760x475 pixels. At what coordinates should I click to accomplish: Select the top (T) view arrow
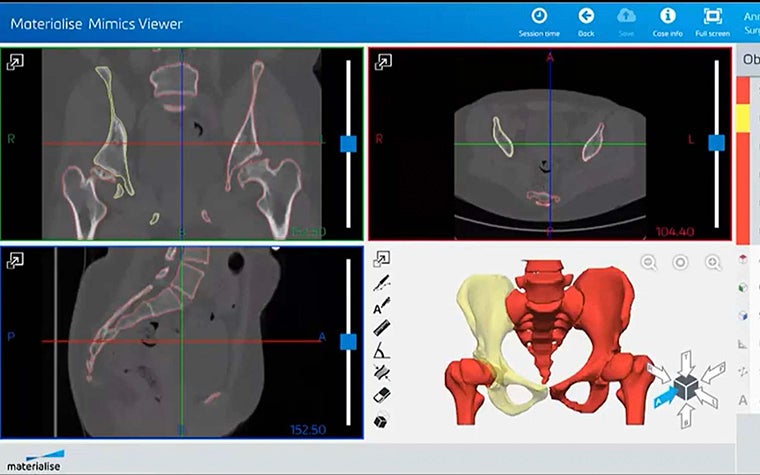click(687, 362)
